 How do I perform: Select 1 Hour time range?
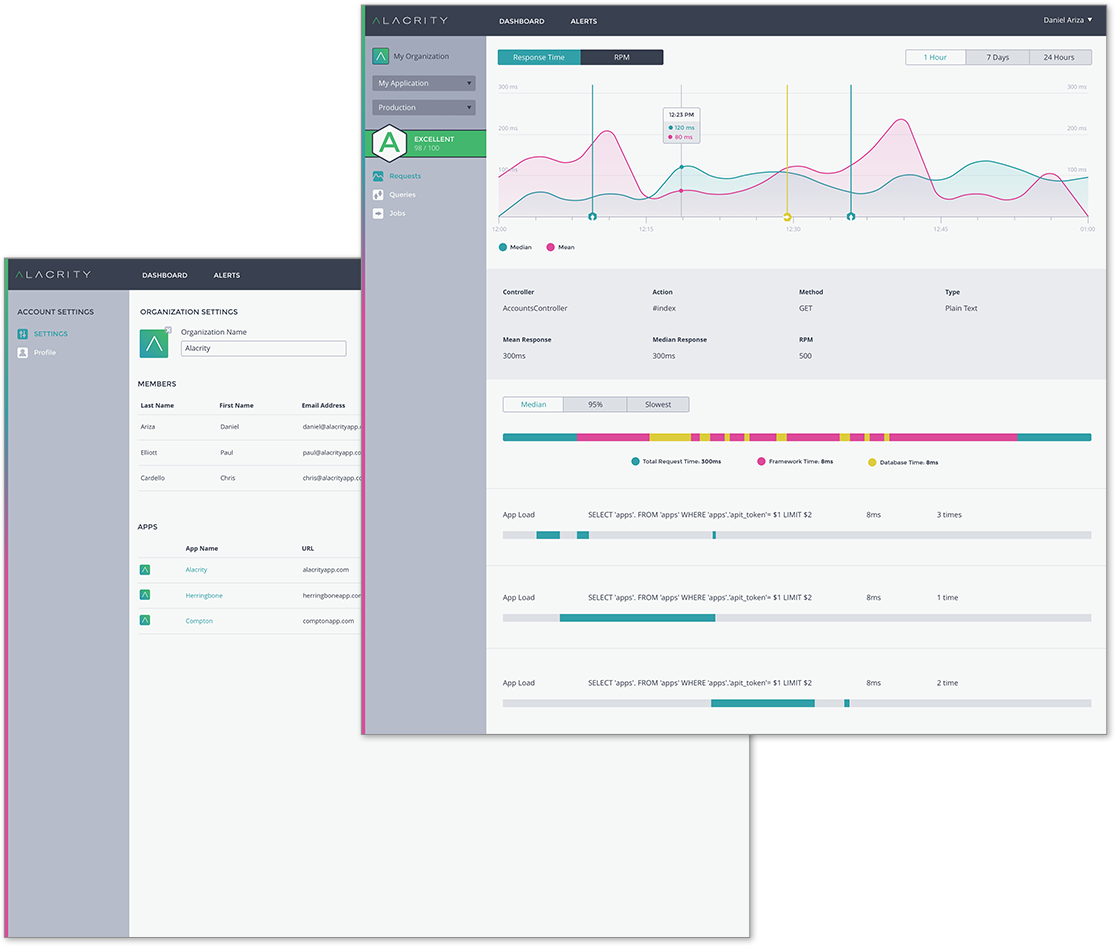tap(935, 58)
